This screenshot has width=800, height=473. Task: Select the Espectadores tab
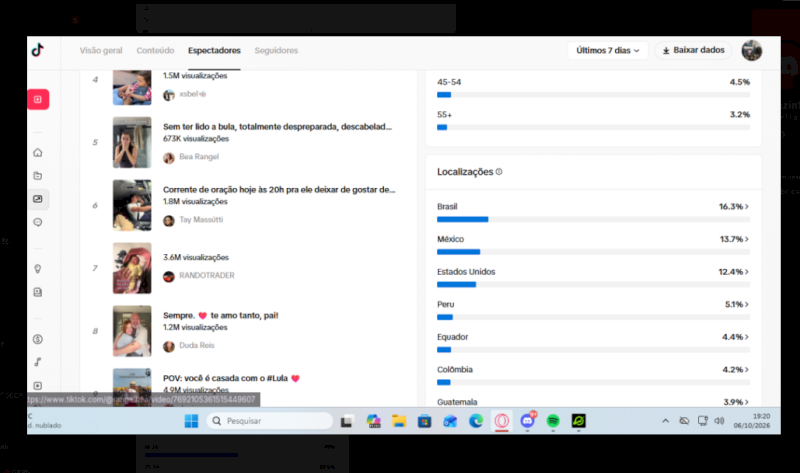pos(214,51)
